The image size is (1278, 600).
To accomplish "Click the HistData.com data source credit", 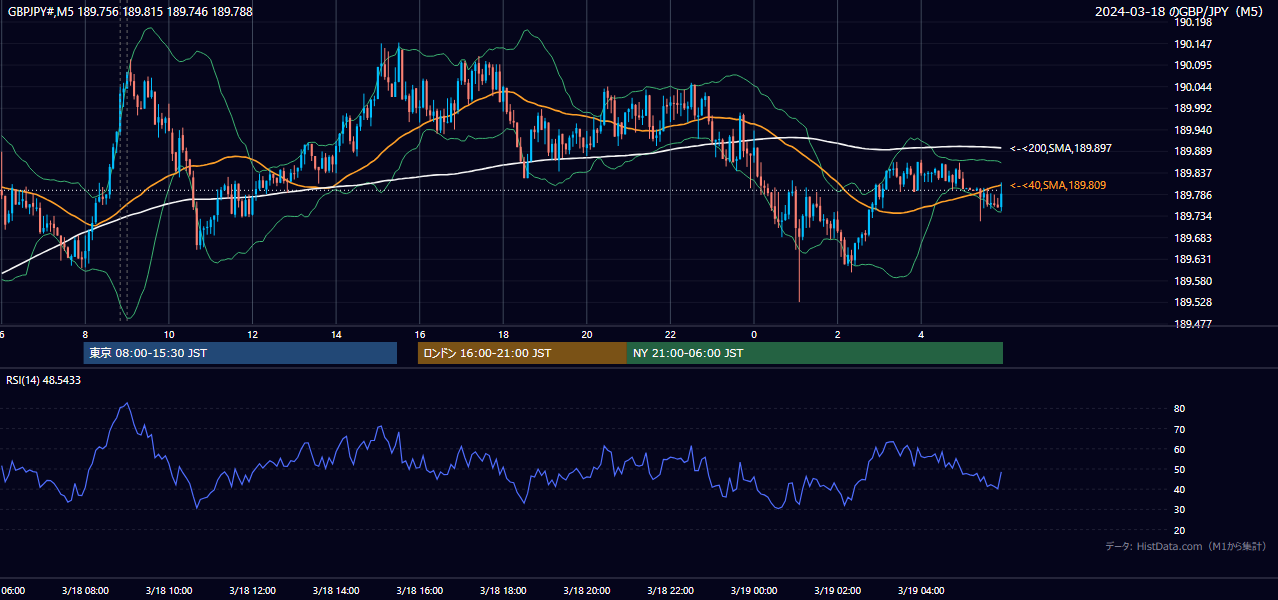I will pos(1185,546).
